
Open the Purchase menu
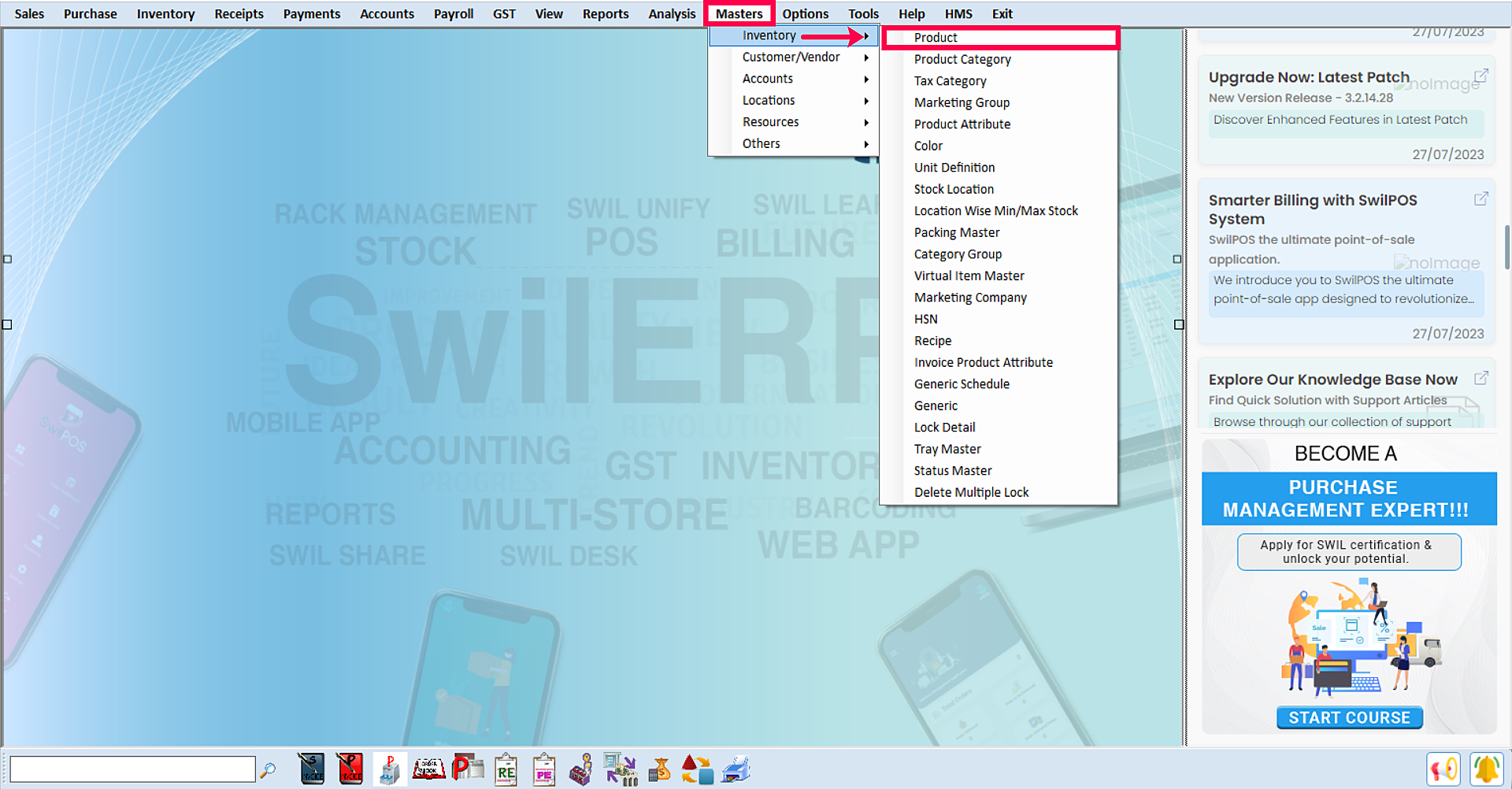pyautogui.click(x=91, y=13)
